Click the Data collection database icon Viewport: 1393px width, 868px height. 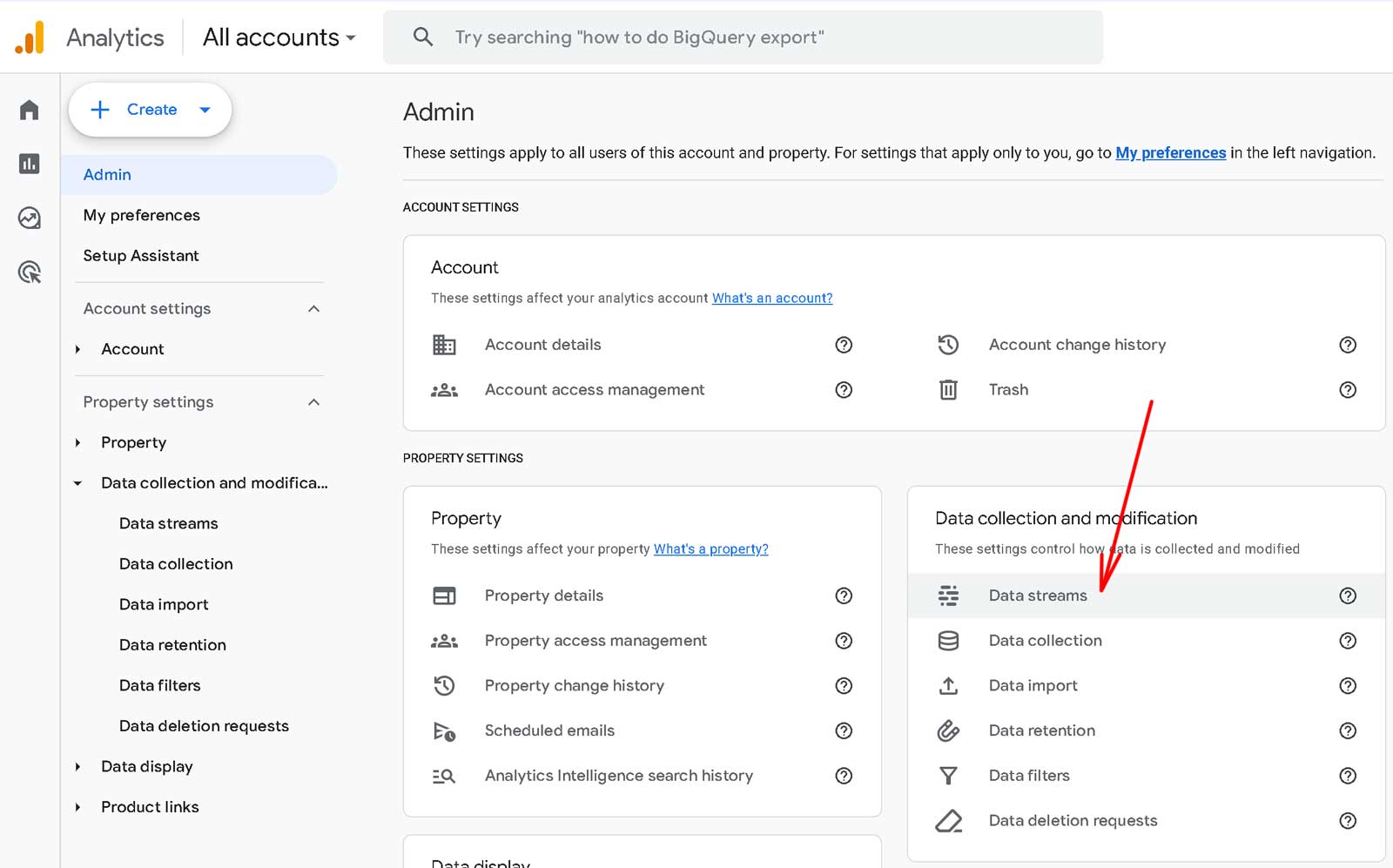(x=948, y=641)
